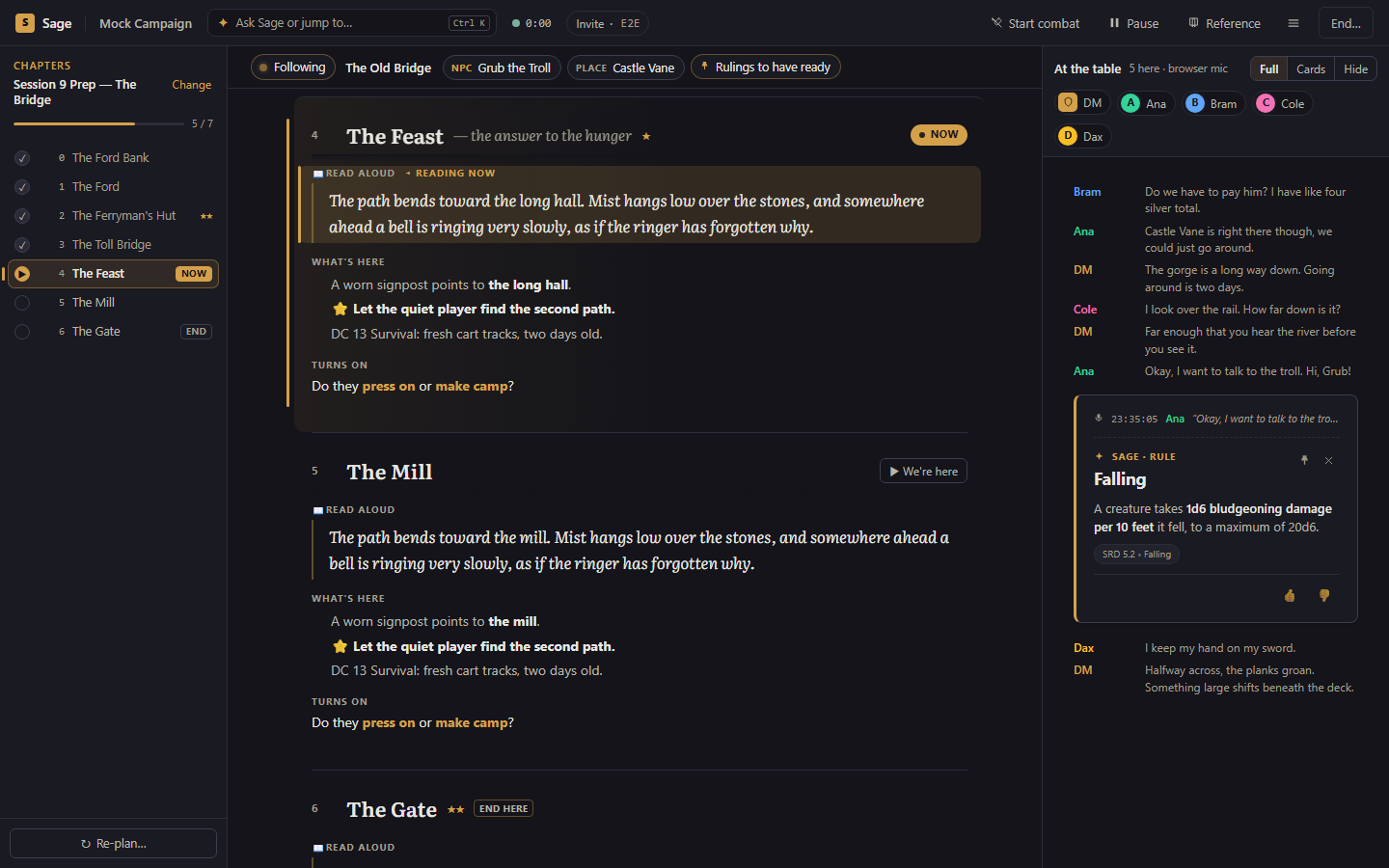Image resolution: width=1389 pixels, height=868 pixels.
Task: Open the Invite · E2E menu
Action: pos(608,23)
